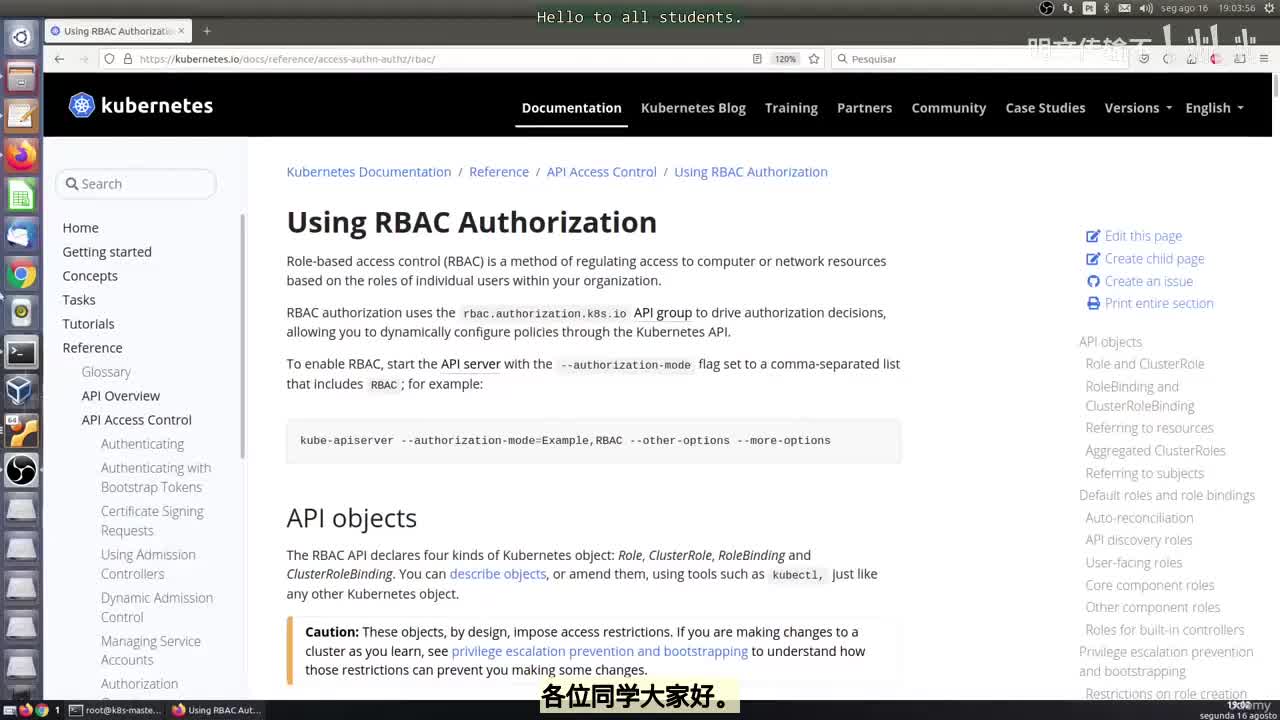Jump to Auto-reconciliation section
The image size is (1280, 720).
point(1139,518)
